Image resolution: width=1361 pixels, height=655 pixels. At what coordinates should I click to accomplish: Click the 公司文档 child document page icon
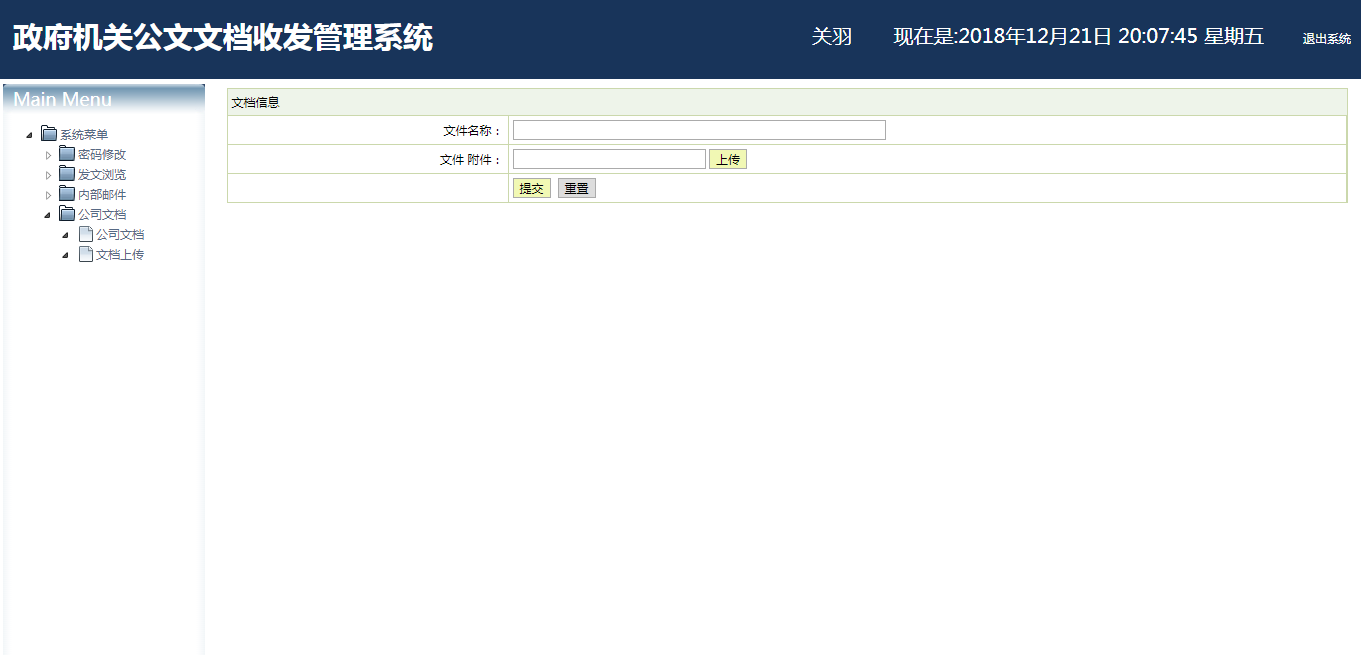[86, 234]
